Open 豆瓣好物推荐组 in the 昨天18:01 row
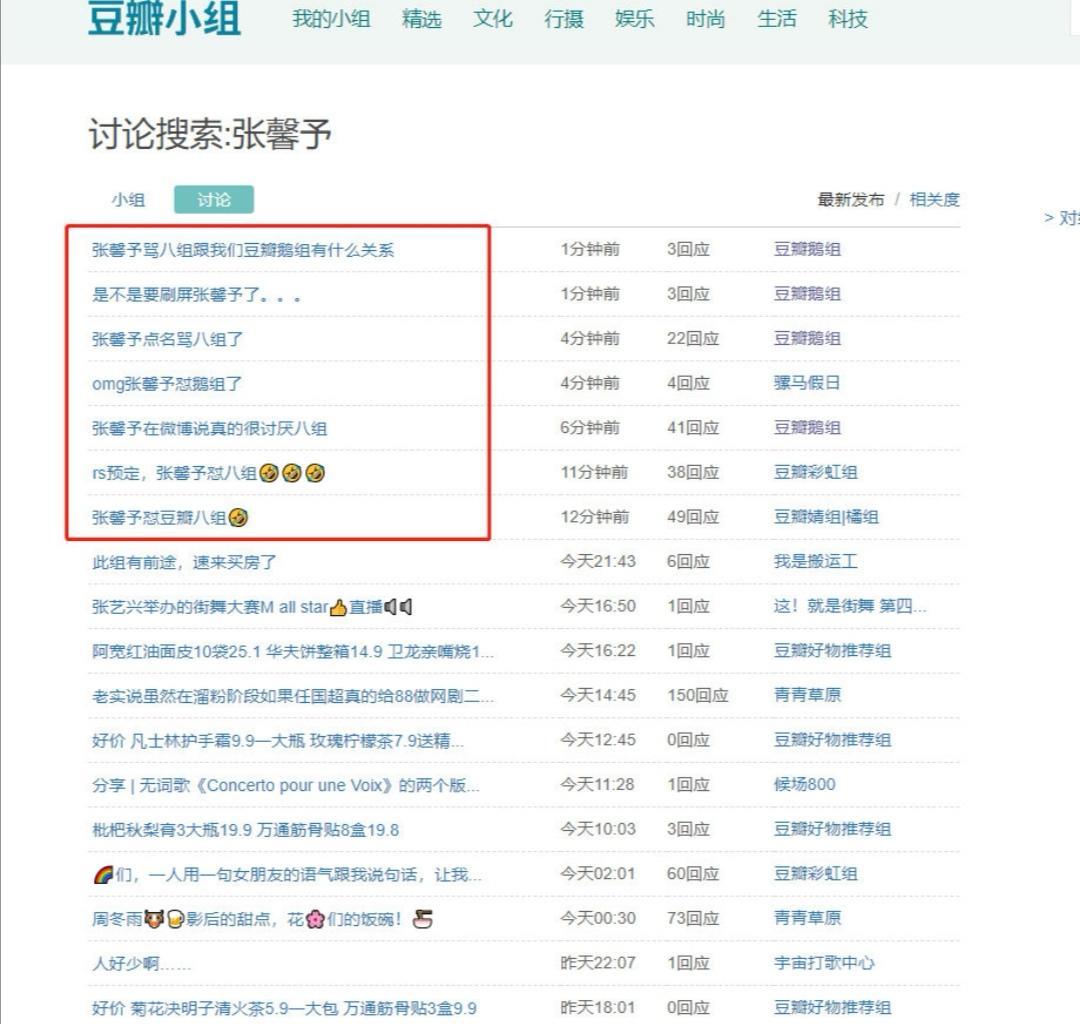The height and width of the screenshot is (1024, 1080). pyautogui.click(x=832, y=1007)
